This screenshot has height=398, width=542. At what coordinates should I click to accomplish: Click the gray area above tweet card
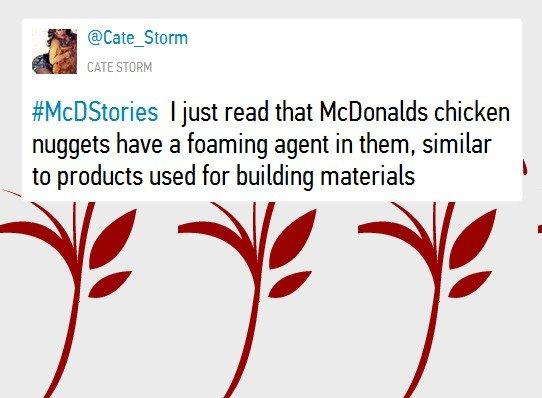tap(271, 9)
